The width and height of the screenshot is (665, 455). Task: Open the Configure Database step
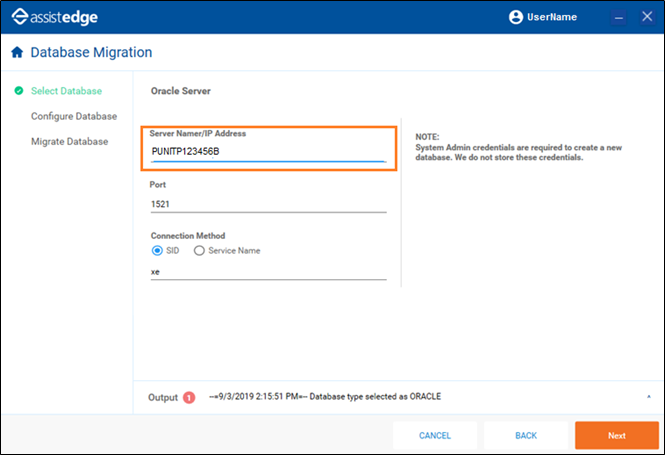[x=74, y=116]
